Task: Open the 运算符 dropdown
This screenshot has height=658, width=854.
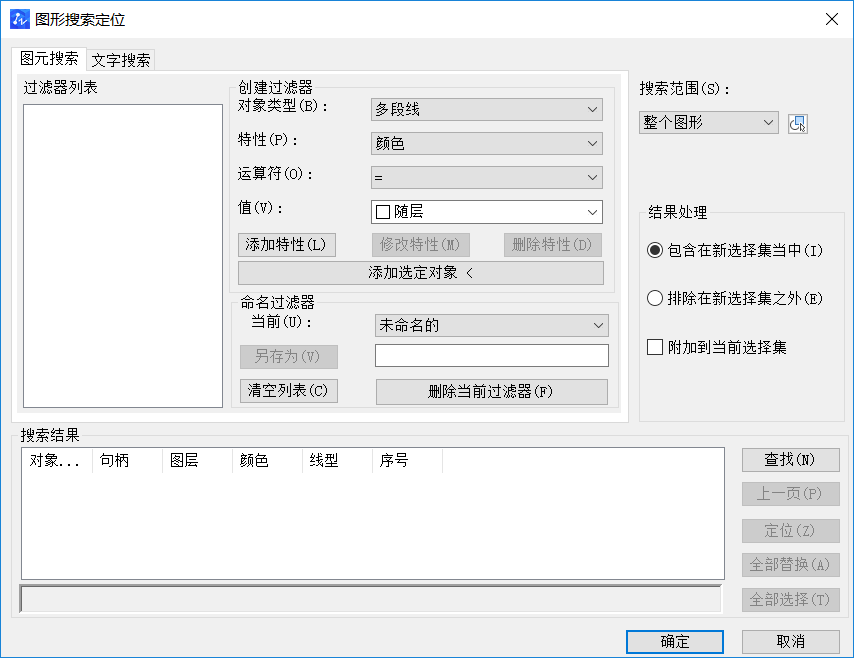Action: [x=486, y=178]
